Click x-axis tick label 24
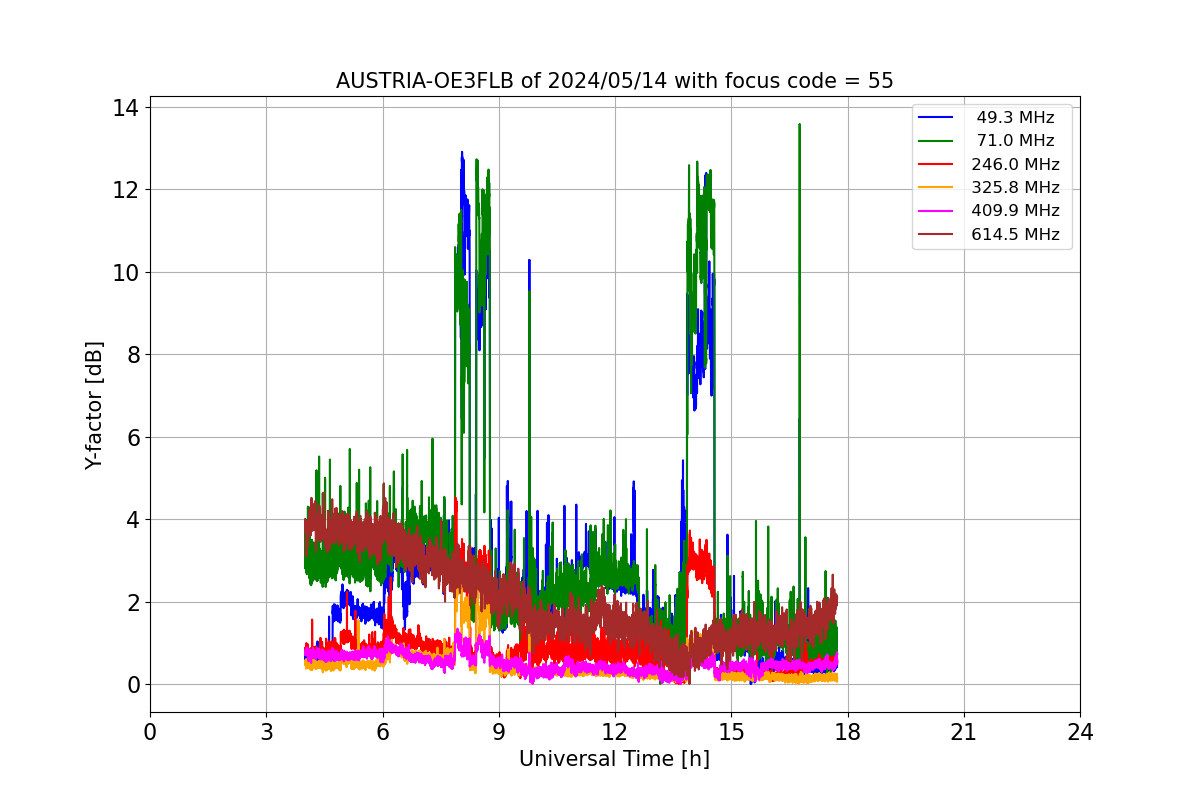This screenshot has width=1200, height=800. click(x=1080, y=732)
